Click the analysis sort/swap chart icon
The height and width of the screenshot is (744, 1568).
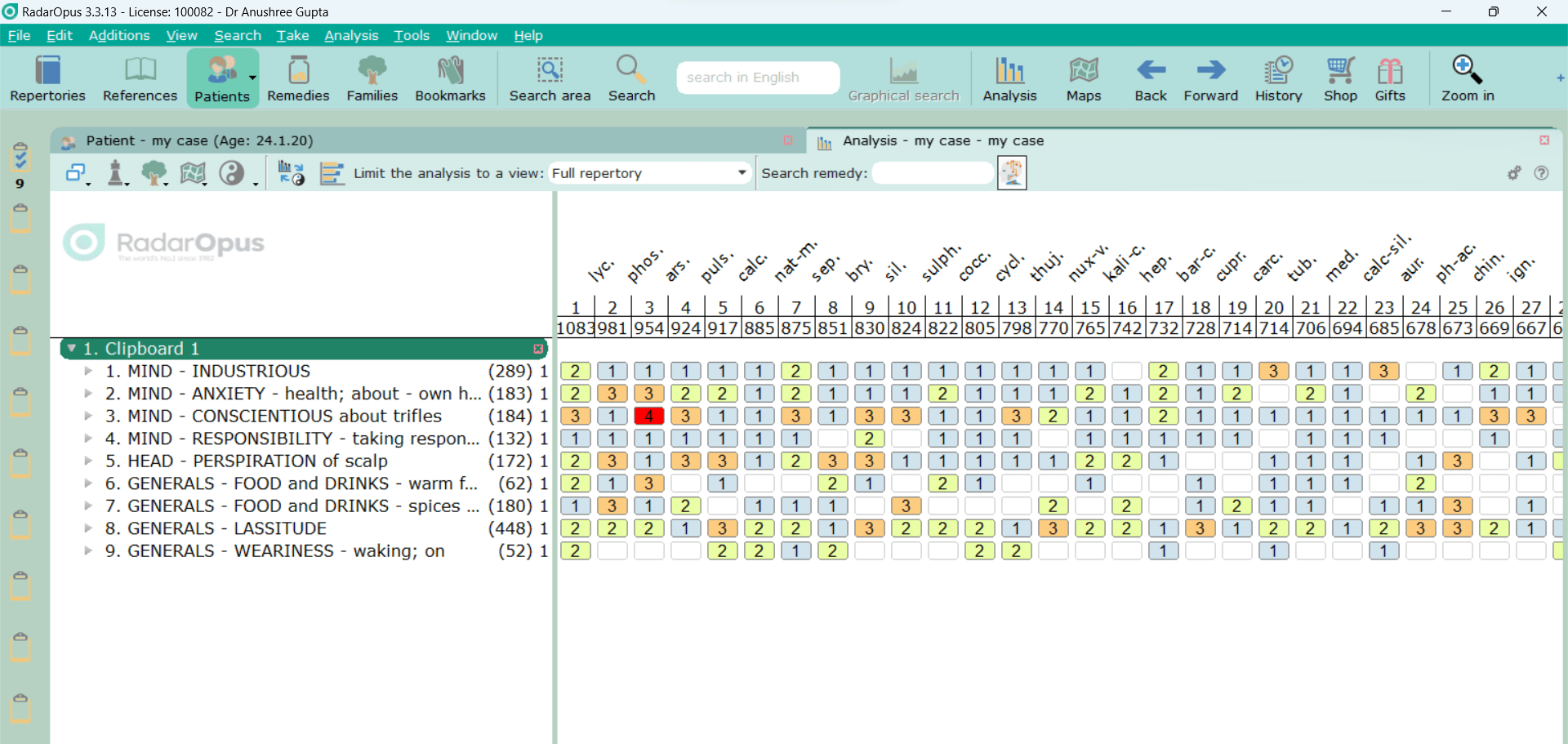(292, 173)
